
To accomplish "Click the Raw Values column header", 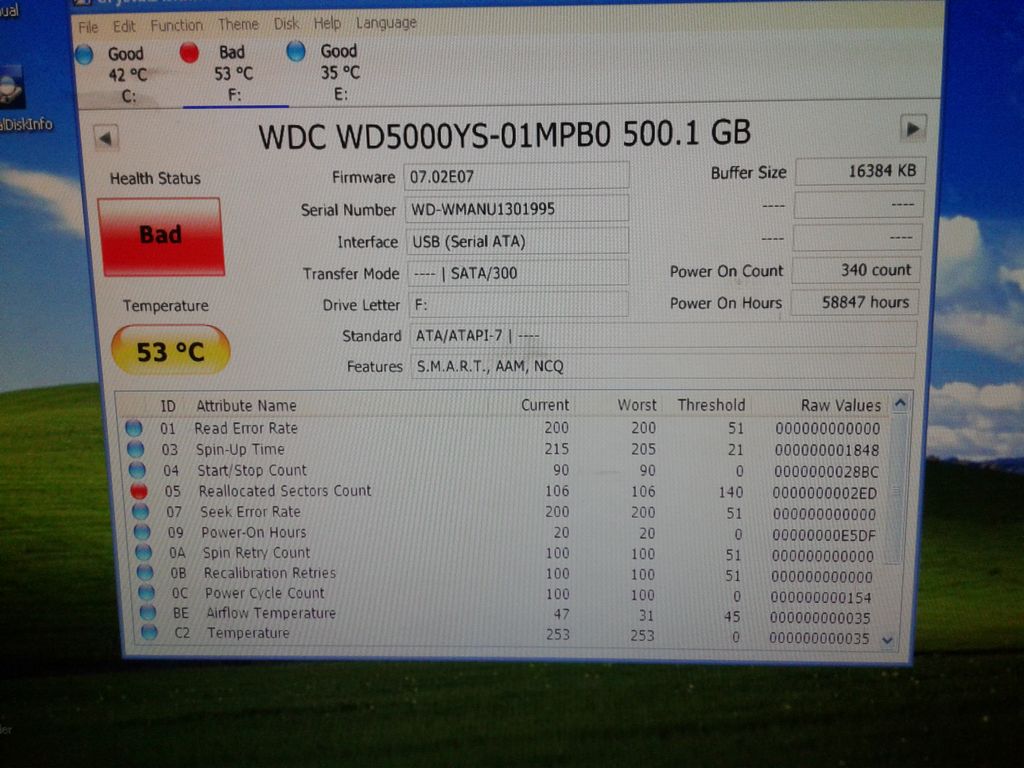I will [840, 406].
